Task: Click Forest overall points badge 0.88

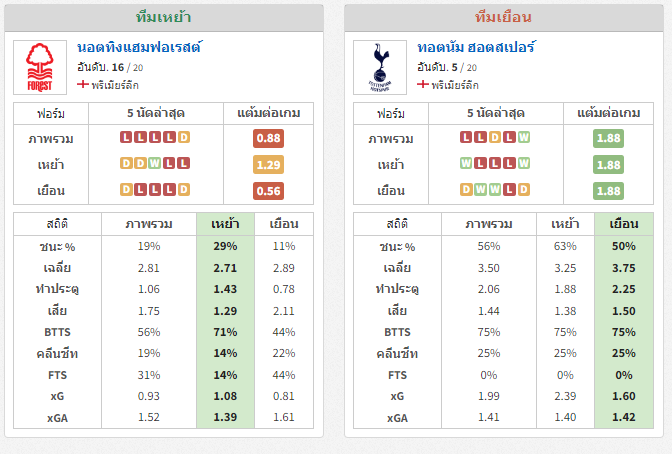Action: (x=268, y=138)
